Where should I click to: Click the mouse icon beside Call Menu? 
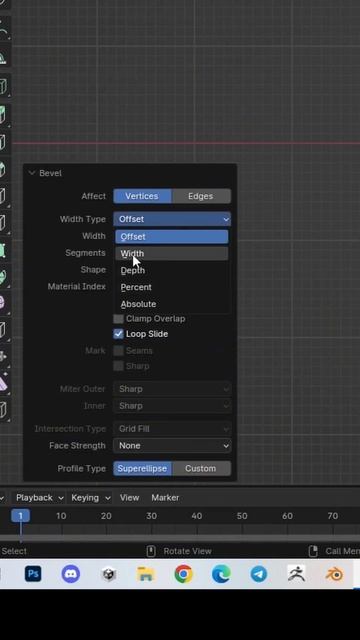[x=313, y=551]
